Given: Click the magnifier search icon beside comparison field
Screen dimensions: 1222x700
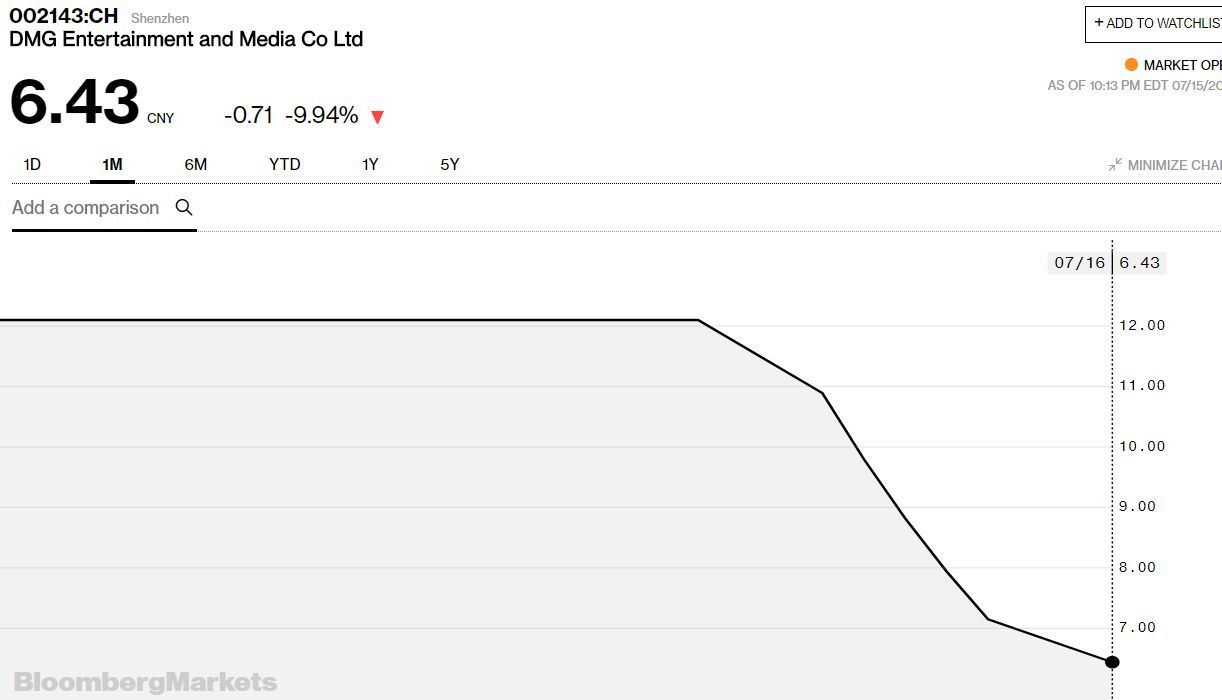Looking at the screenshot, I should coord(184,208).
